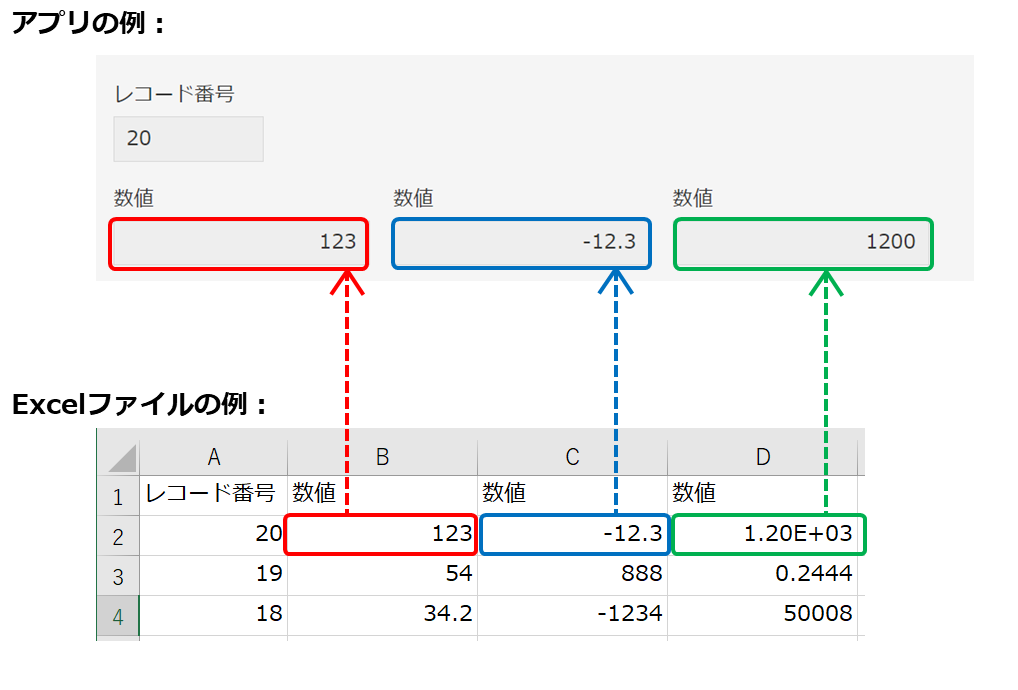Click cell B4 containing 34.2
The width and height of the screenshot is (1018, 690).
click(x=382, y=615)
